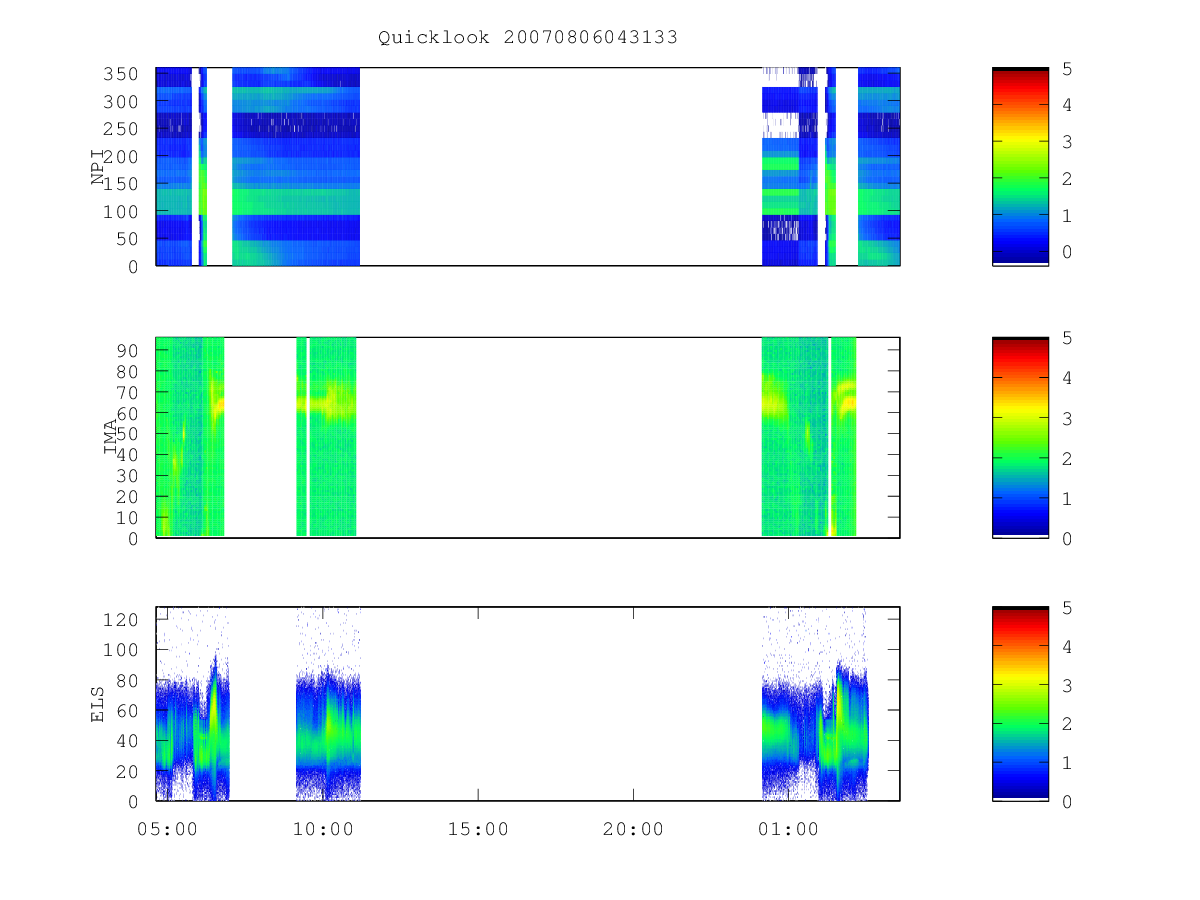Click inside the NPI spectrogram plot area
Viewport: 1200px width, 900px height.
[x=528, y=167]
